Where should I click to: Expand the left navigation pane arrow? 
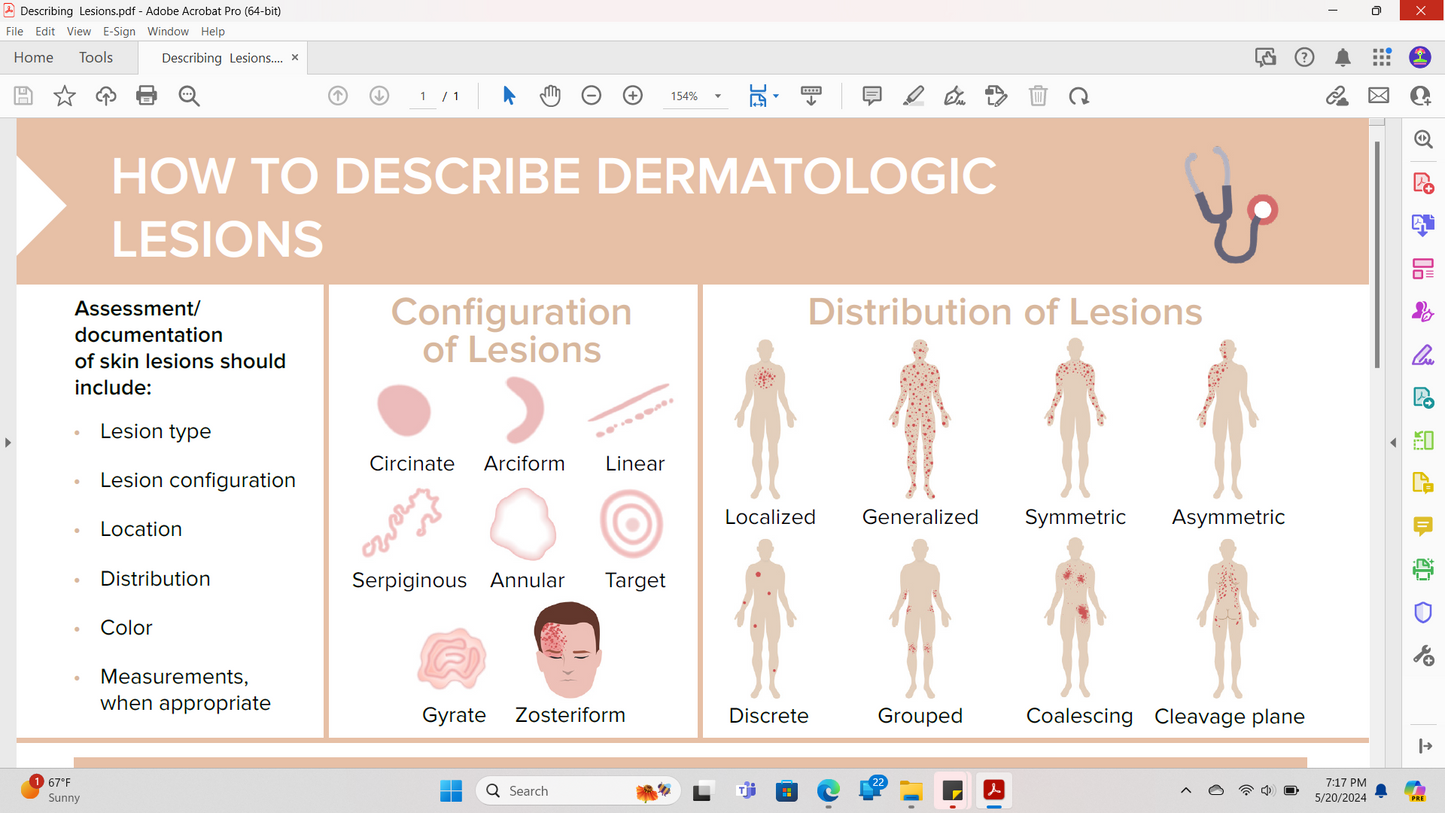point(8,442)
